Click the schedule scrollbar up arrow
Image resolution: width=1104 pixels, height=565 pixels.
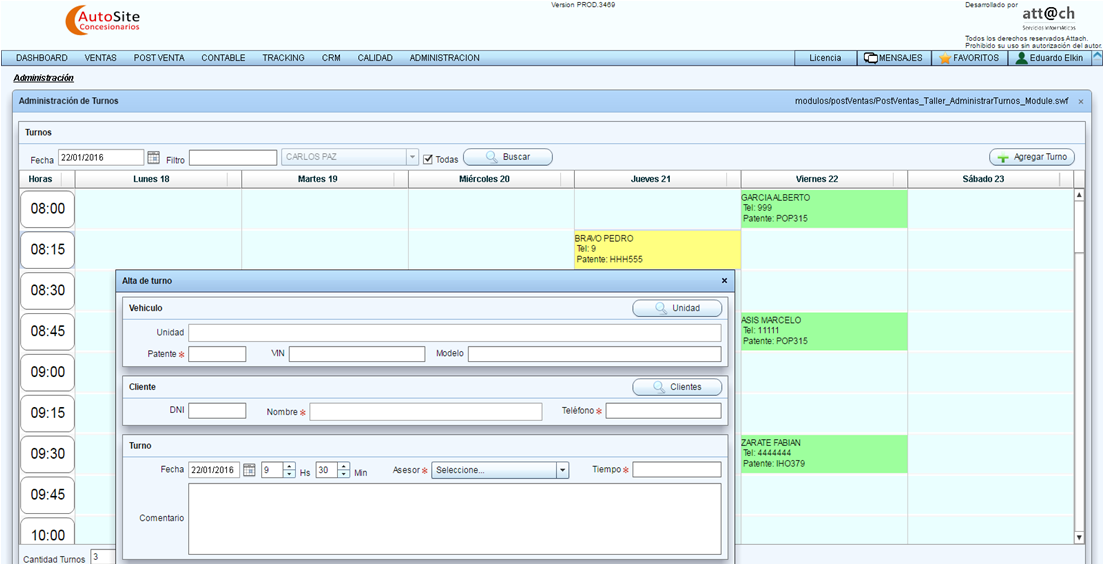1079,195
